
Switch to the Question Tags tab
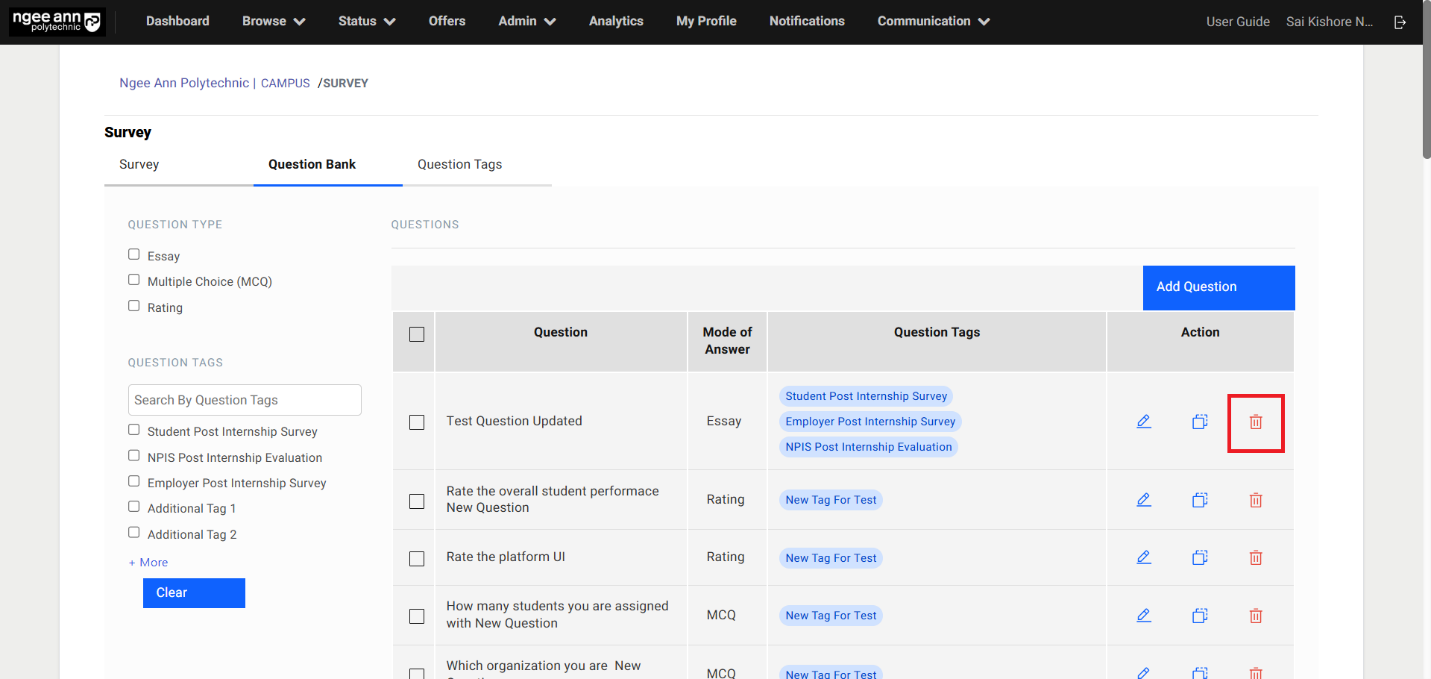pyautogui.click(x=459, y=165)
